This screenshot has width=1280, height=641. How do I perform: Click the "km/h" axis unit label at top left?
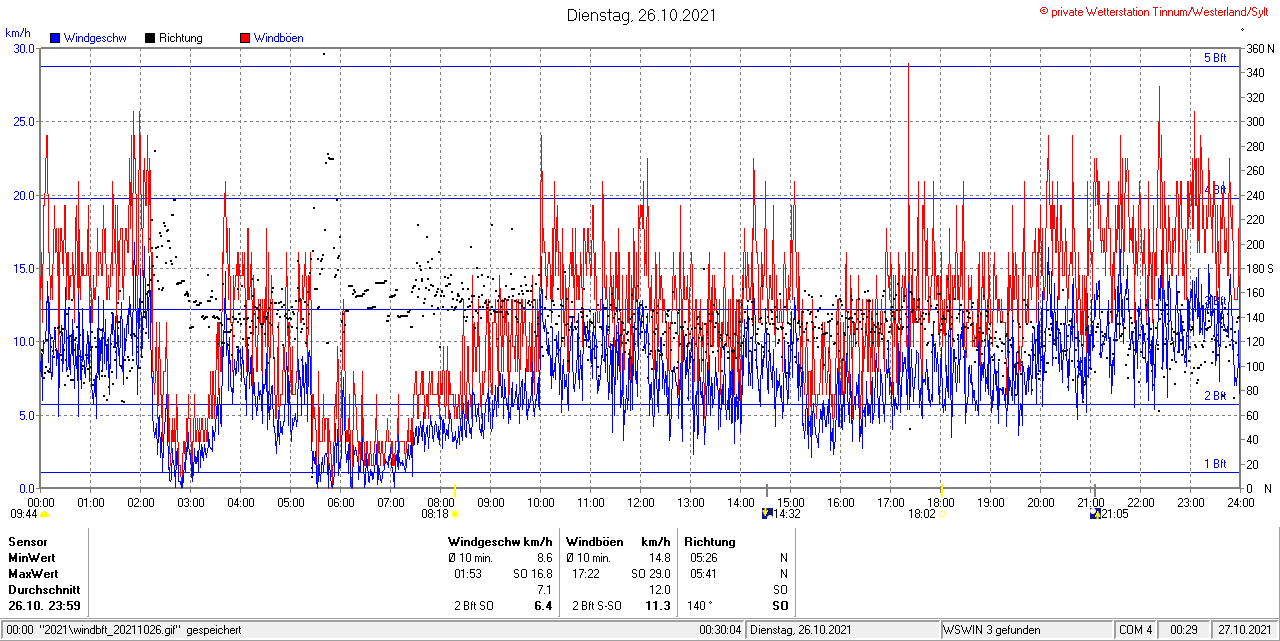pos(18,33)
